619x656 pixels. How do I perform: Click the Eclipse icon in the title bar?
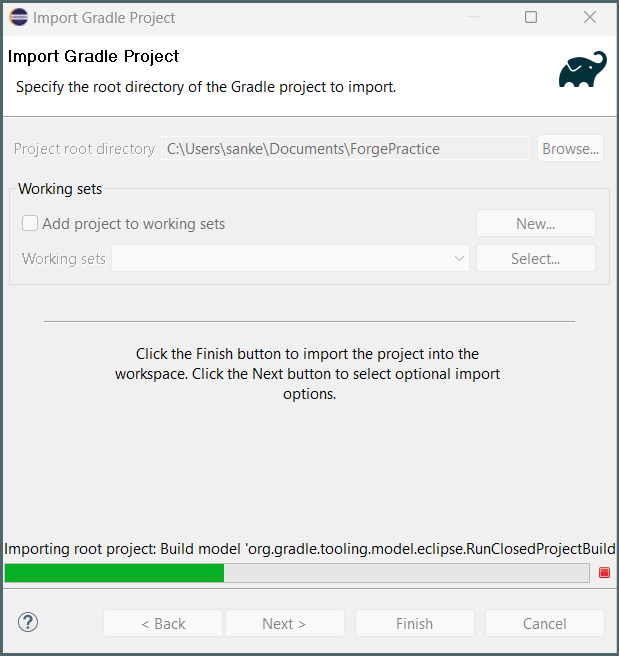click(18, 17)
